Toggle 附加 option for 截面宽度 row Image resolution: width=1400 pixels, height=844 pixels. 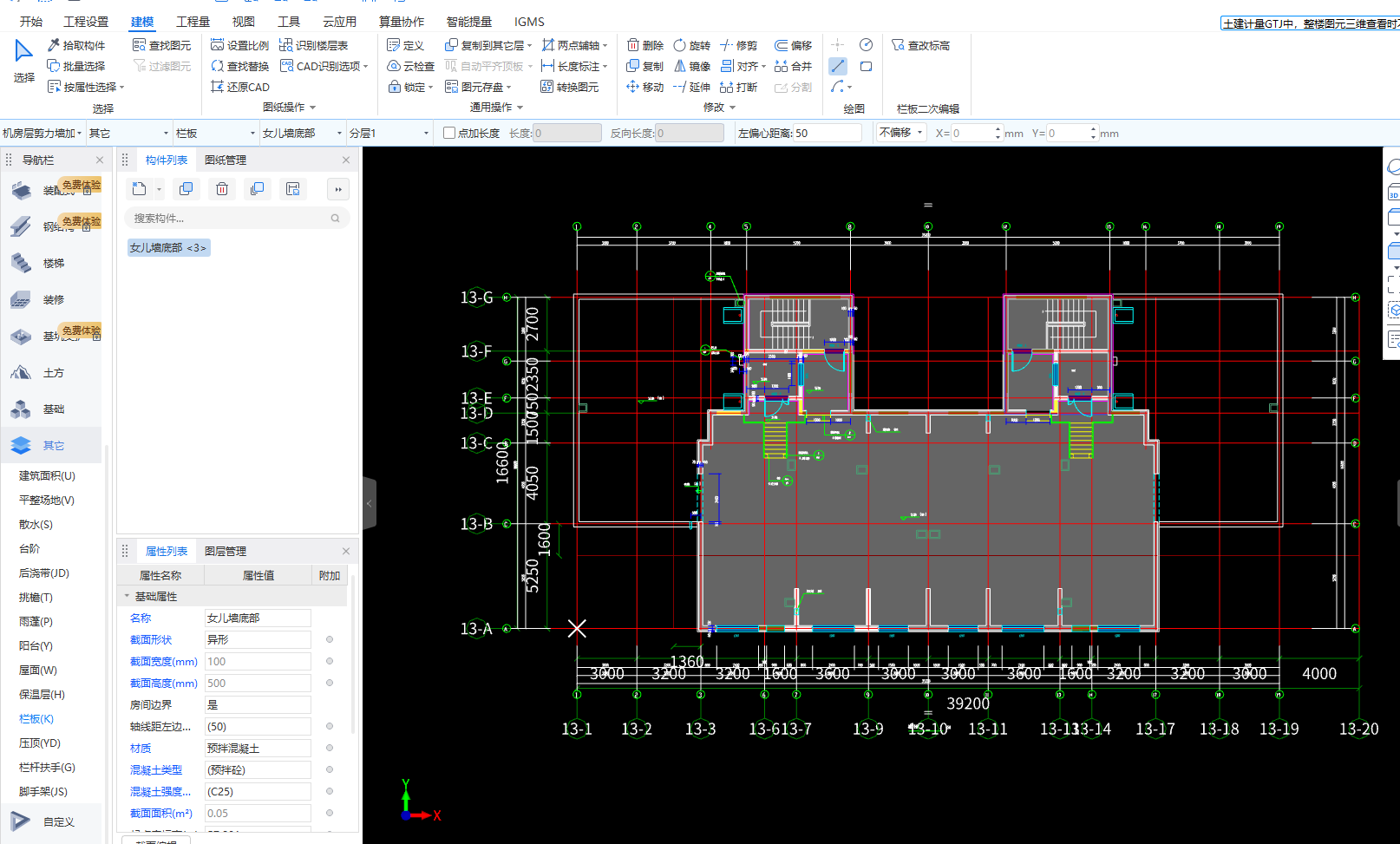click(x=330, y=661)
